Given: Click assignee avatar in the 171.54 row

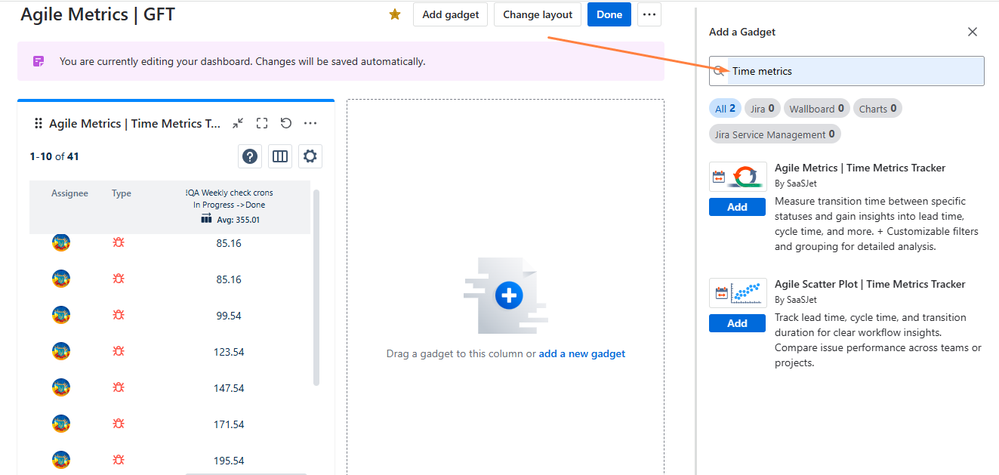Looking at the screenshot, I should click(x=61, y=424).
